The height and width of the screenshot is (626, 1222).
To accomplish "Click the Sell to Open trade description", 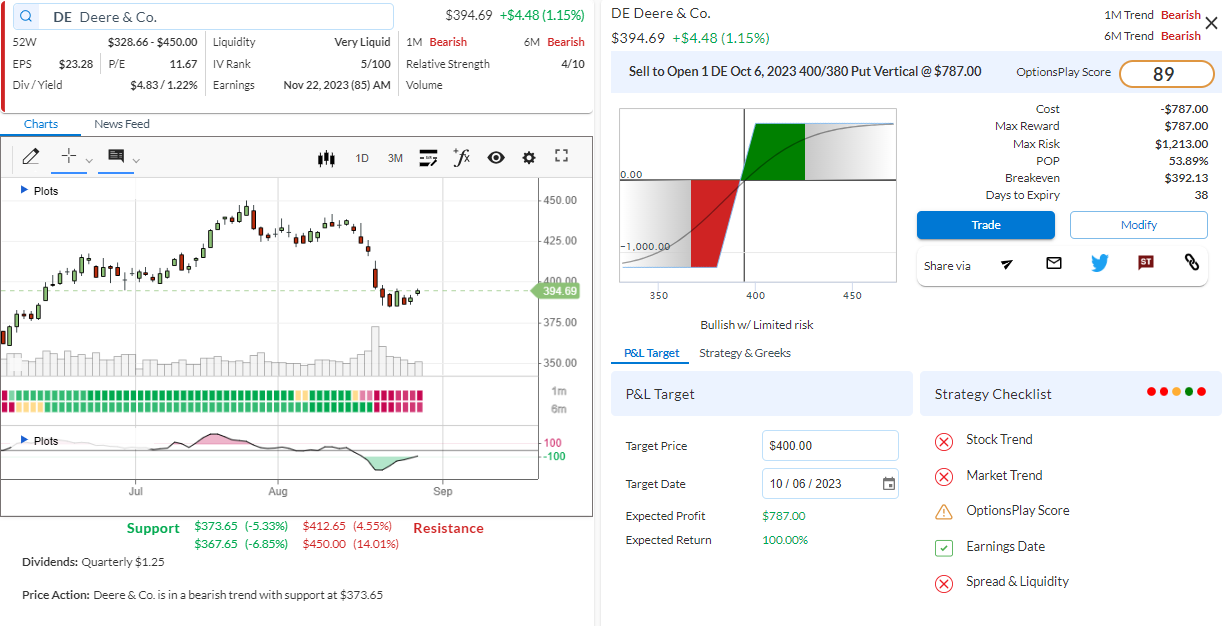I will point(805,72).
